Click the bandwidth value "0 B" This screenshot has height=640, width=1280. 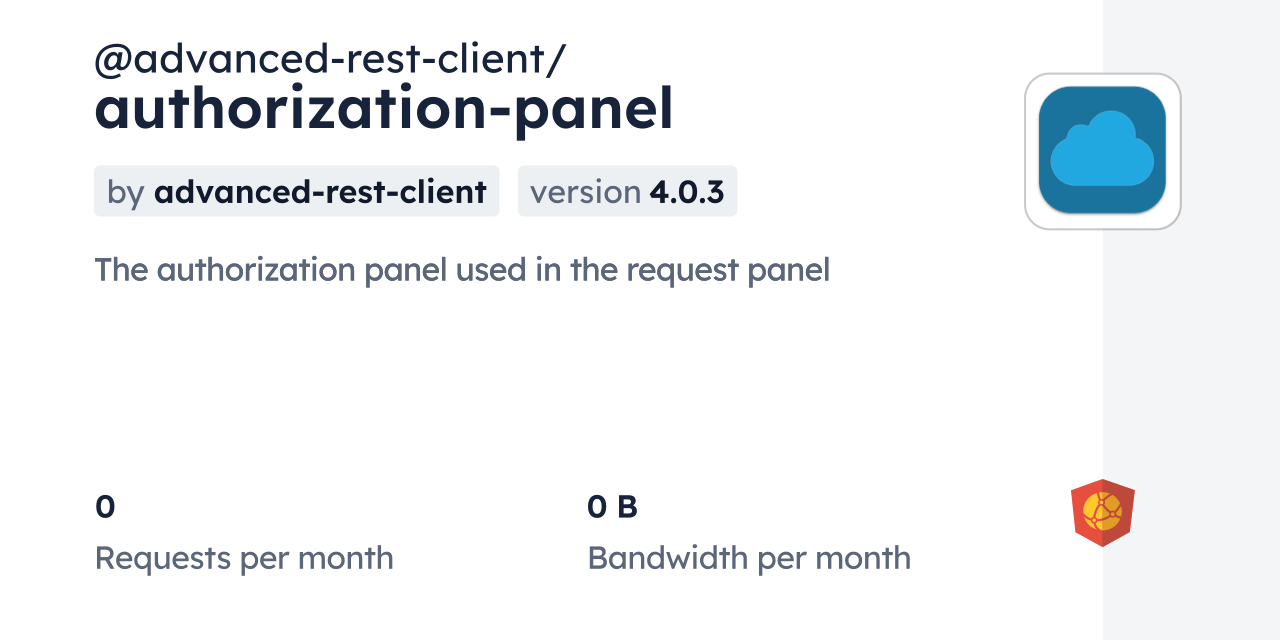click(x=612, y=507)
